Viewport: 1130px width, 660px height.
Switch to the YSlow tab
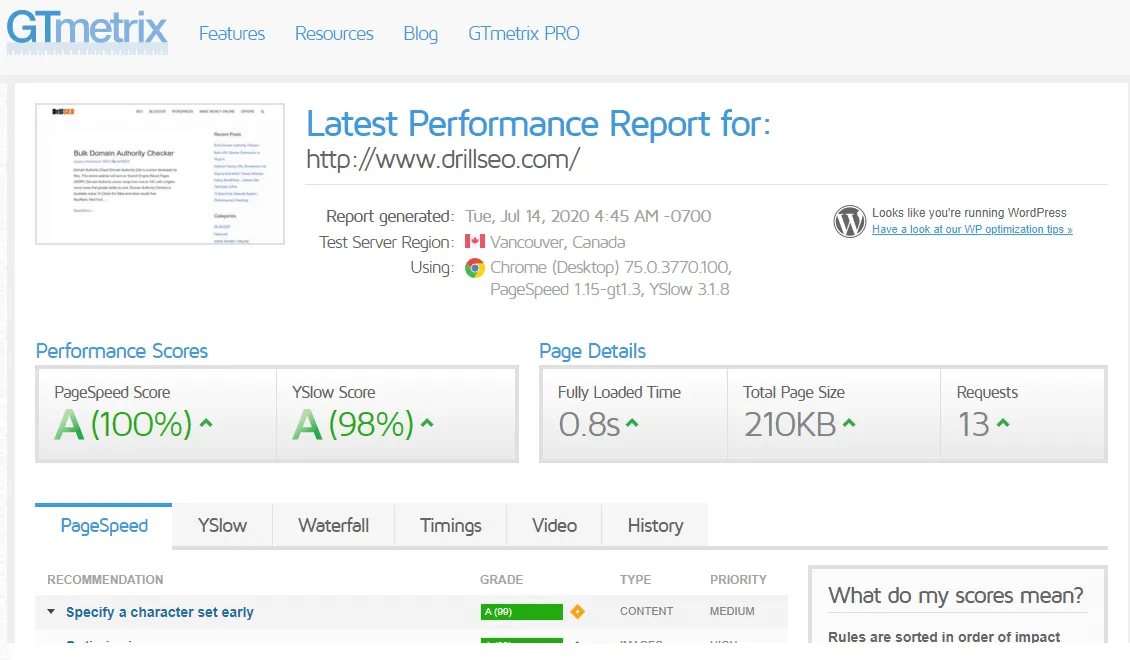(223, 526)
